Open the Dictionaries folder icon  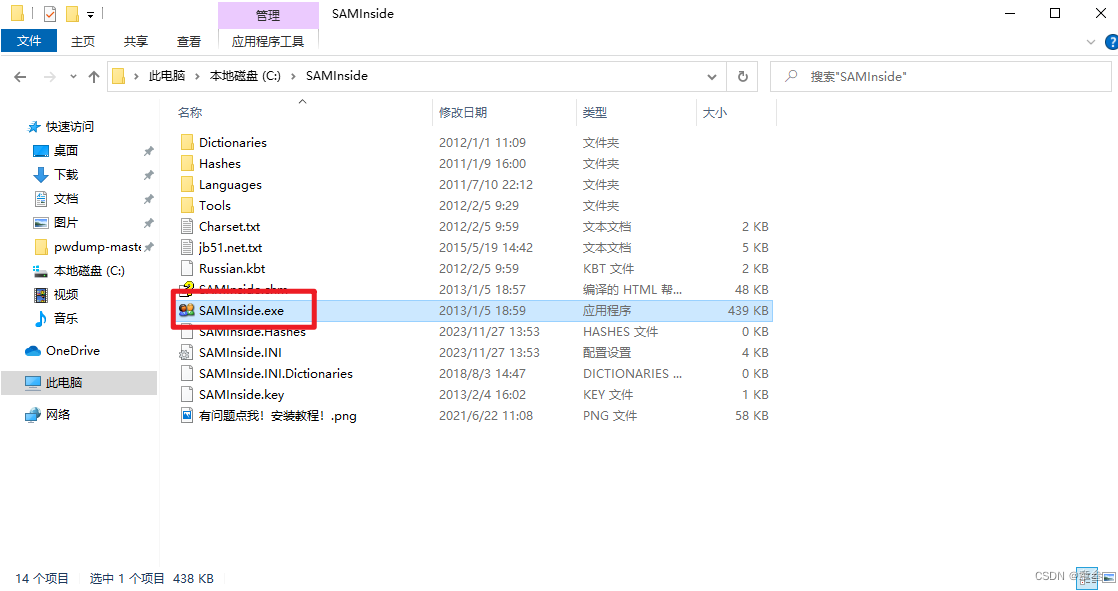tap(187, 143)
